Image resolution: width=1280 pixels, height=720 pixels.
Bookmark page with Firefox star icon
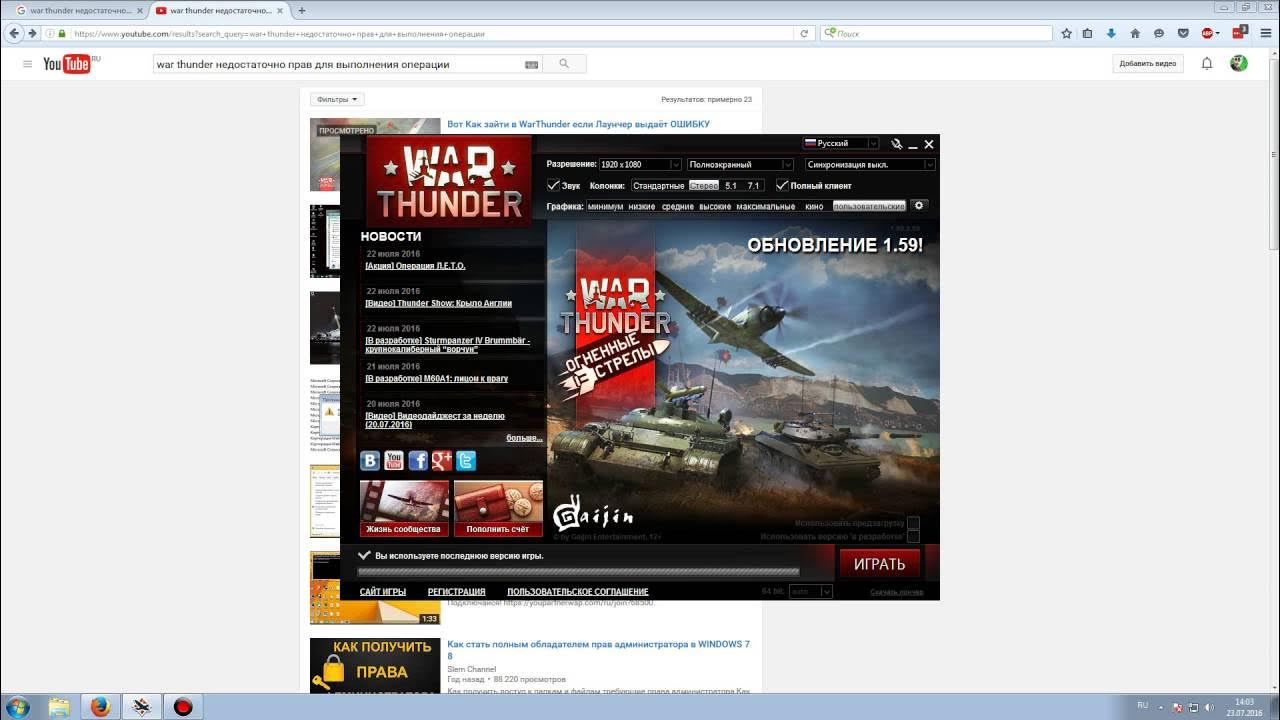tap(1066, 33)
